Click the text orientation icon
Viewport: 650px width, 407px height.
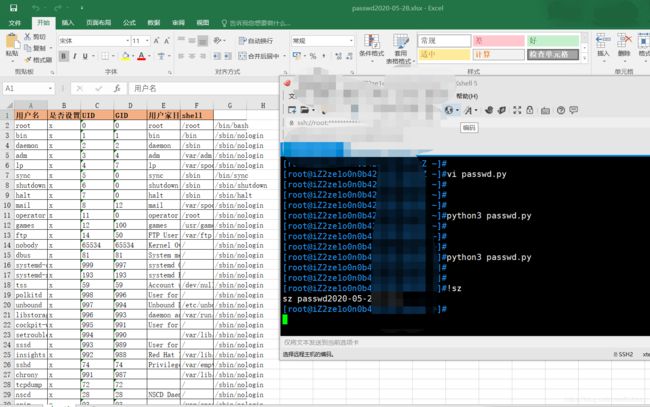(217, 41)
